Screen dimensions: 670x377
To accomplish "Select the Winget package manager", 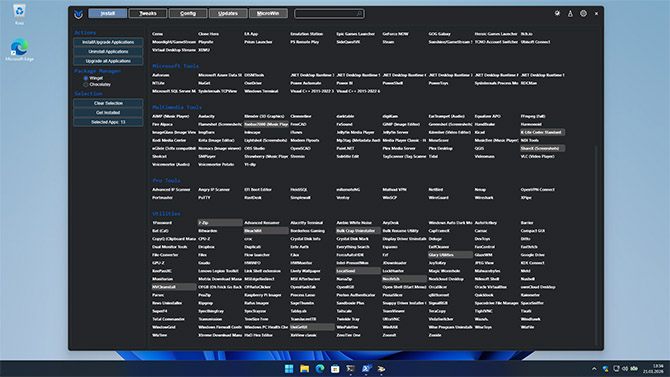I will point(94,78).
